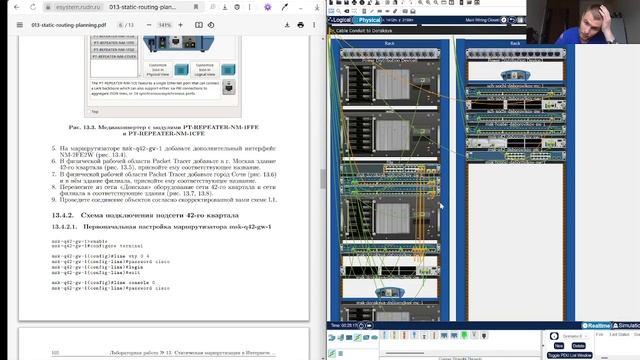Pick the green cable type icon

(464, 335)
